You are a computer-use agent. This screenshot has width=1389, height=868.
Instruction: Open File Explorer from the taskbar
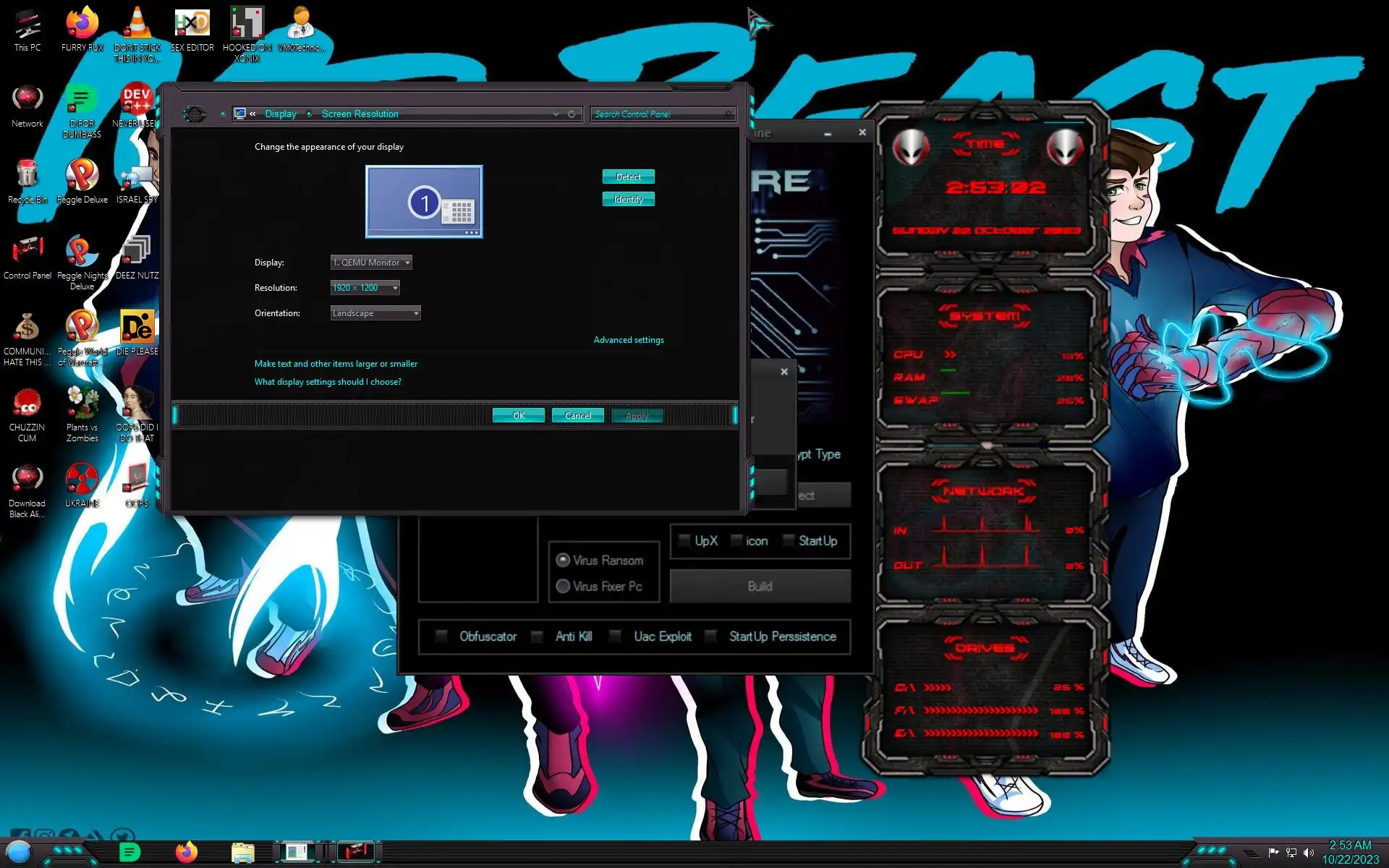(243, 852)
